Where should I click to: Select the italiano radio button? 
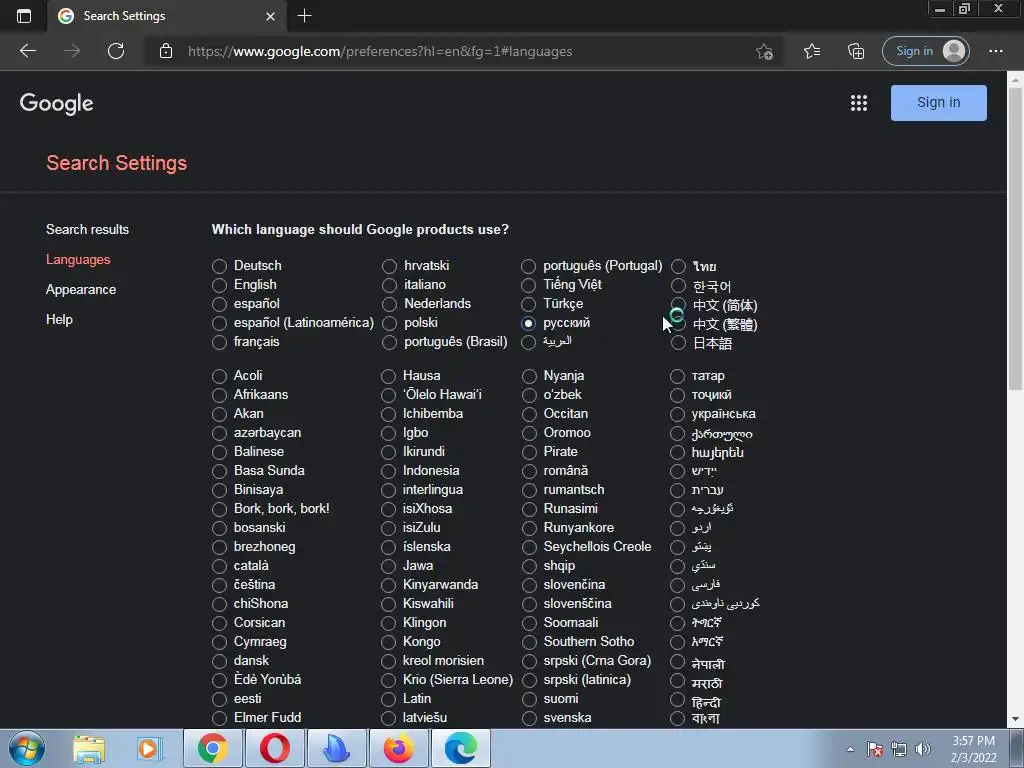point(389,285)
